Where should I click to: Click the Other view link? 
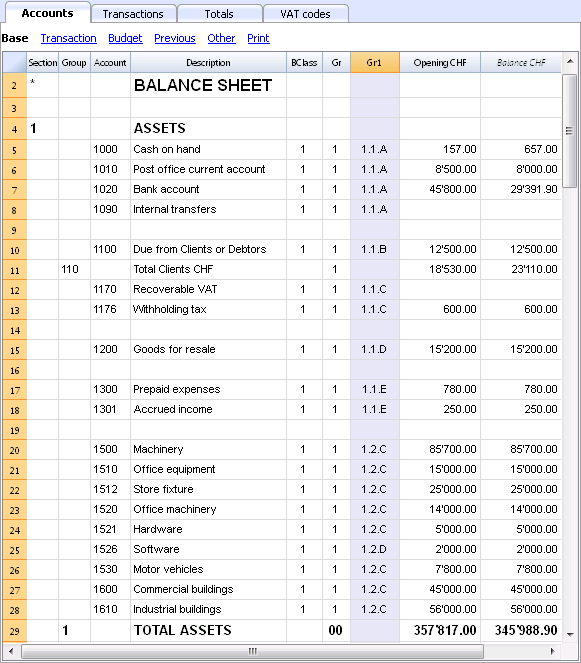pyautogui.click(x=221, y=38)
